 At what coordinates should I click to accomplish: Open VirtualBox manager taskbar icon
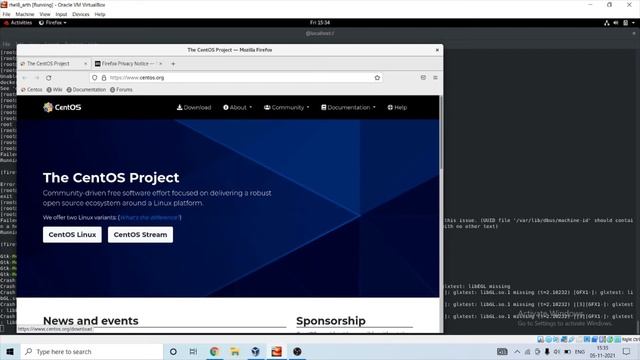(x=256, y=351)
